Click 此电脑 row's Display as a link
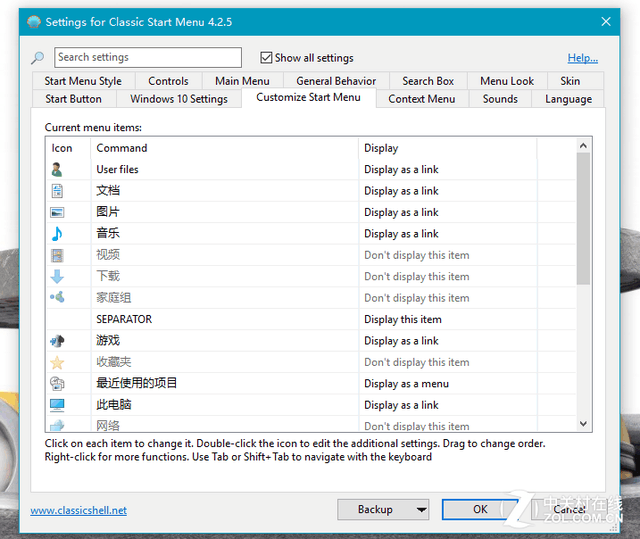Screen dimensions: 640x539 click(x=448, y=405)
